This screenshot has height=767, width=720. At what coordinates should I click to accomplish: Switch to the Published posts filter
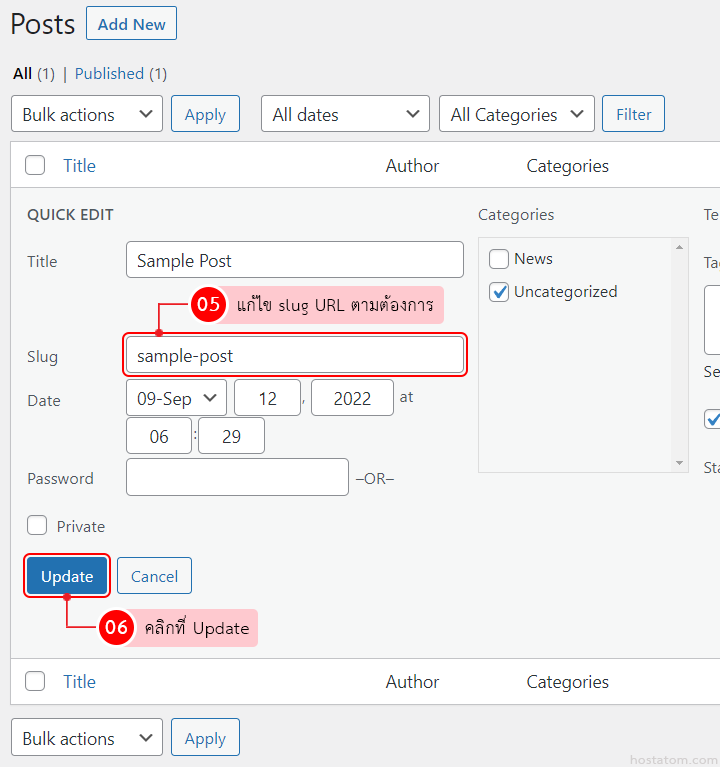(x=109, y=73)
